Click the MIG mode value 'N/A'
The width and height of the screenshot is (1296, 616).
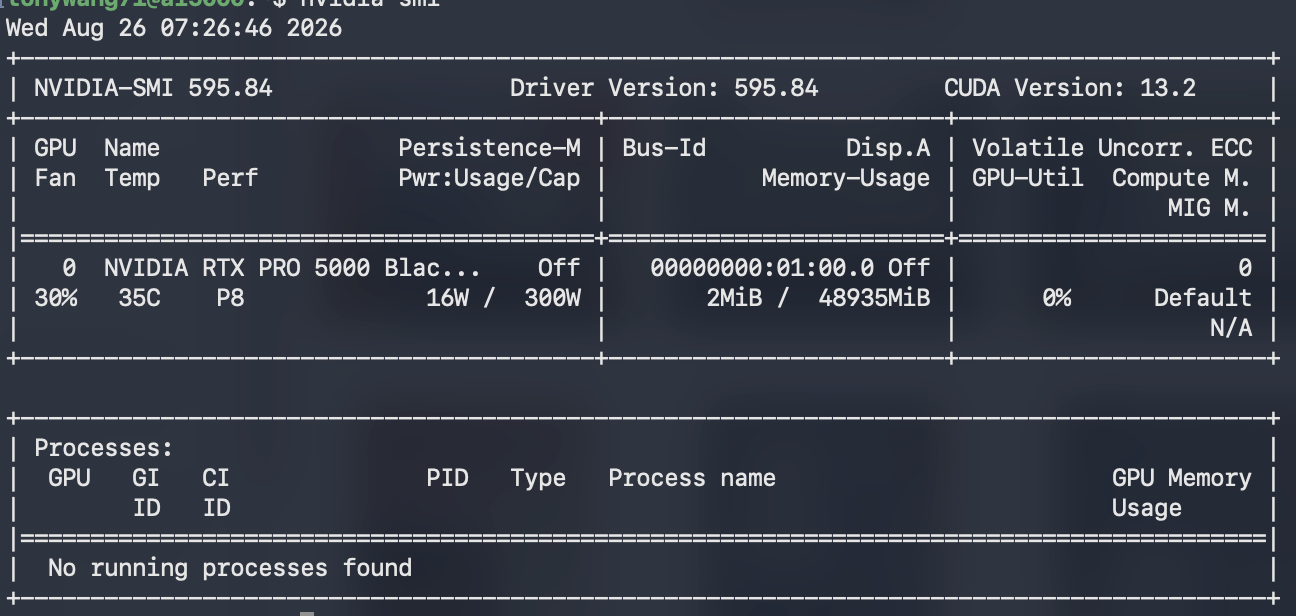tap(1231, 328)
